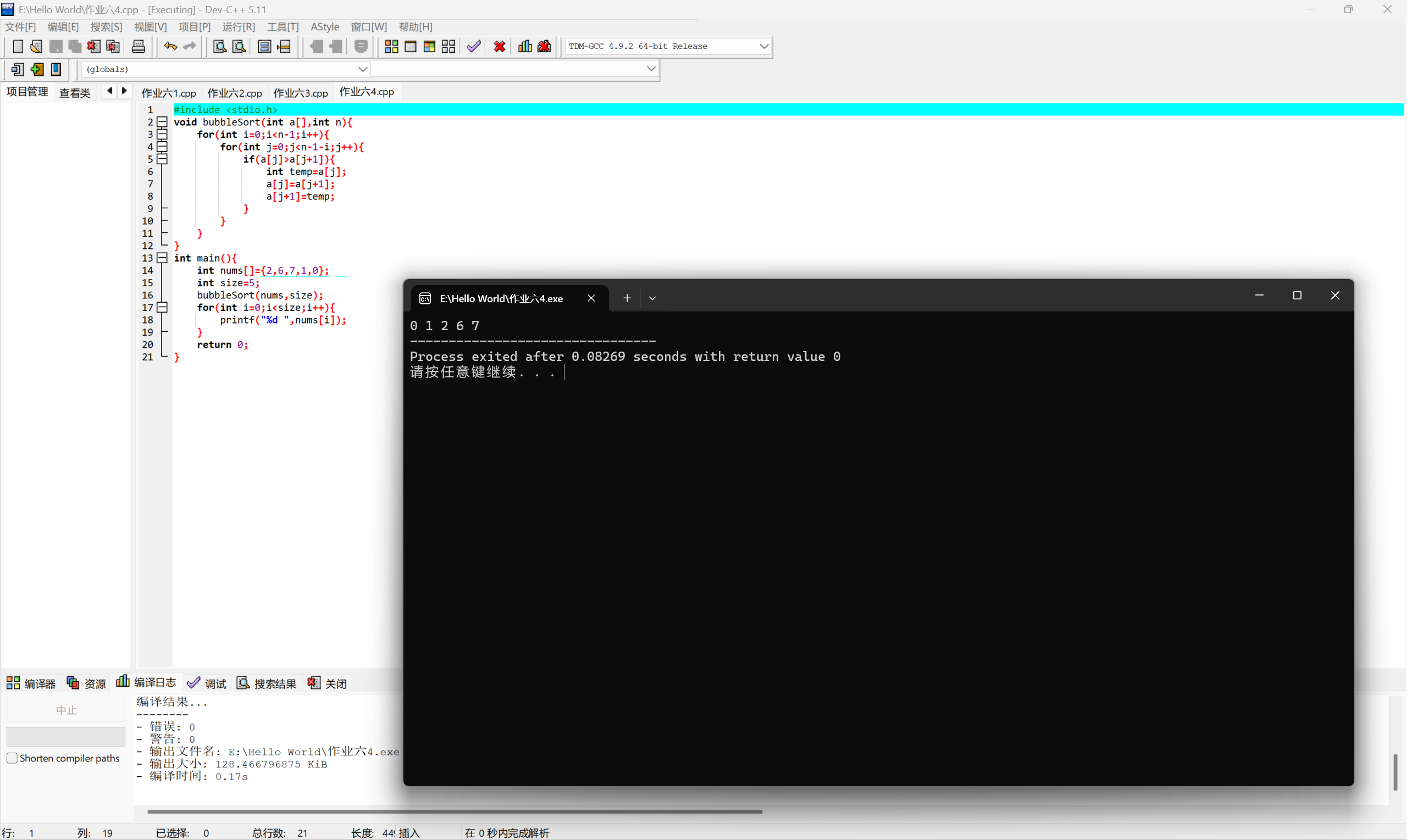Click the Compile & Run toolbar icon

pos(429,46)
